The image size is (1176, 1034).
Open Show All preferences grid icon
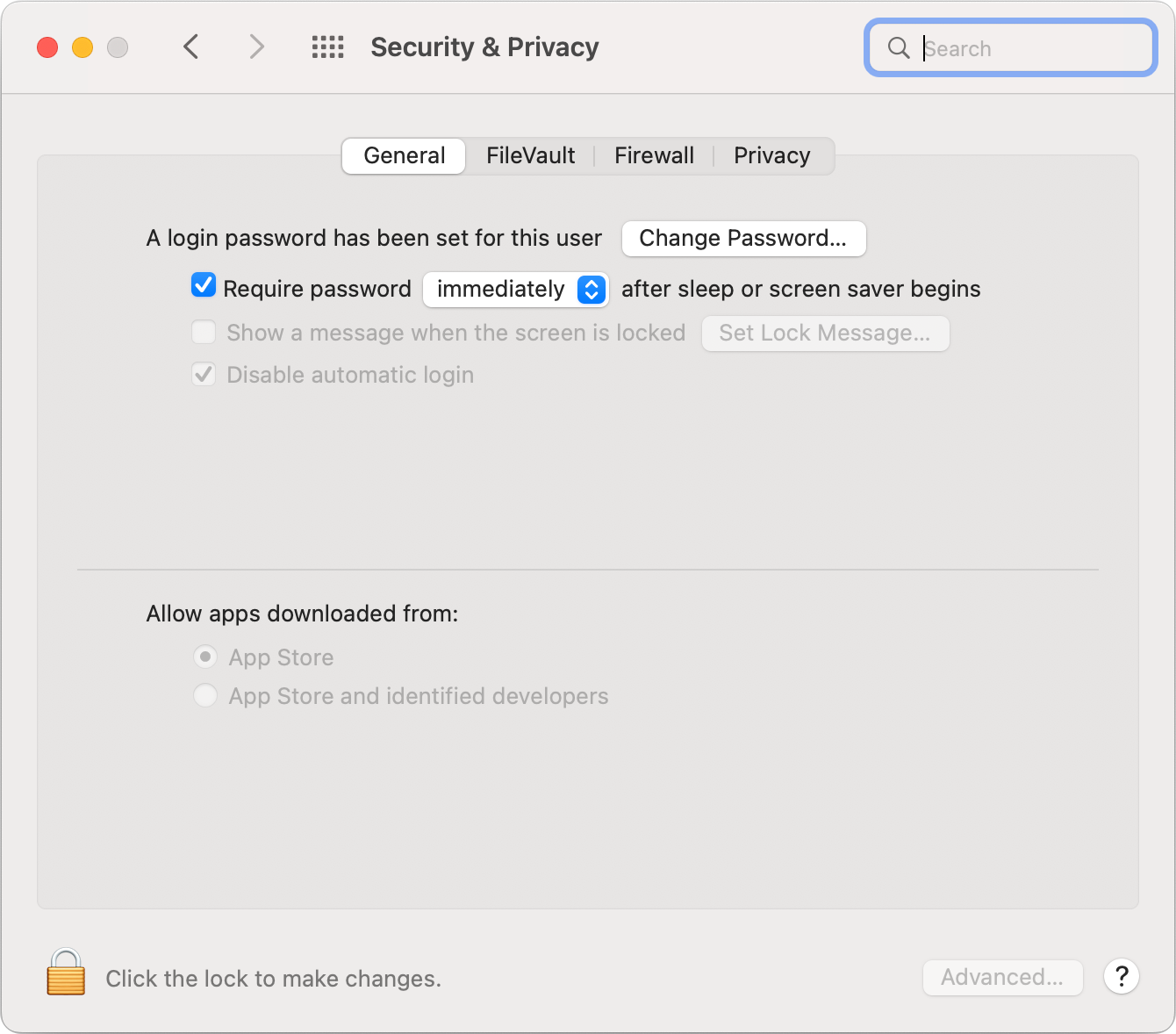(328, 47)
